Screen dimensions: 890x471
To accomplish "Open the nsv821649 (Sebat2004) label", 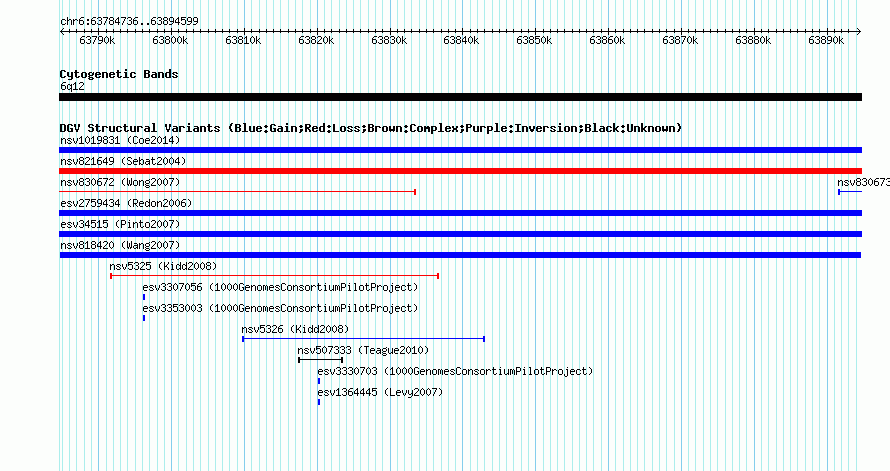I will point(123,161).
